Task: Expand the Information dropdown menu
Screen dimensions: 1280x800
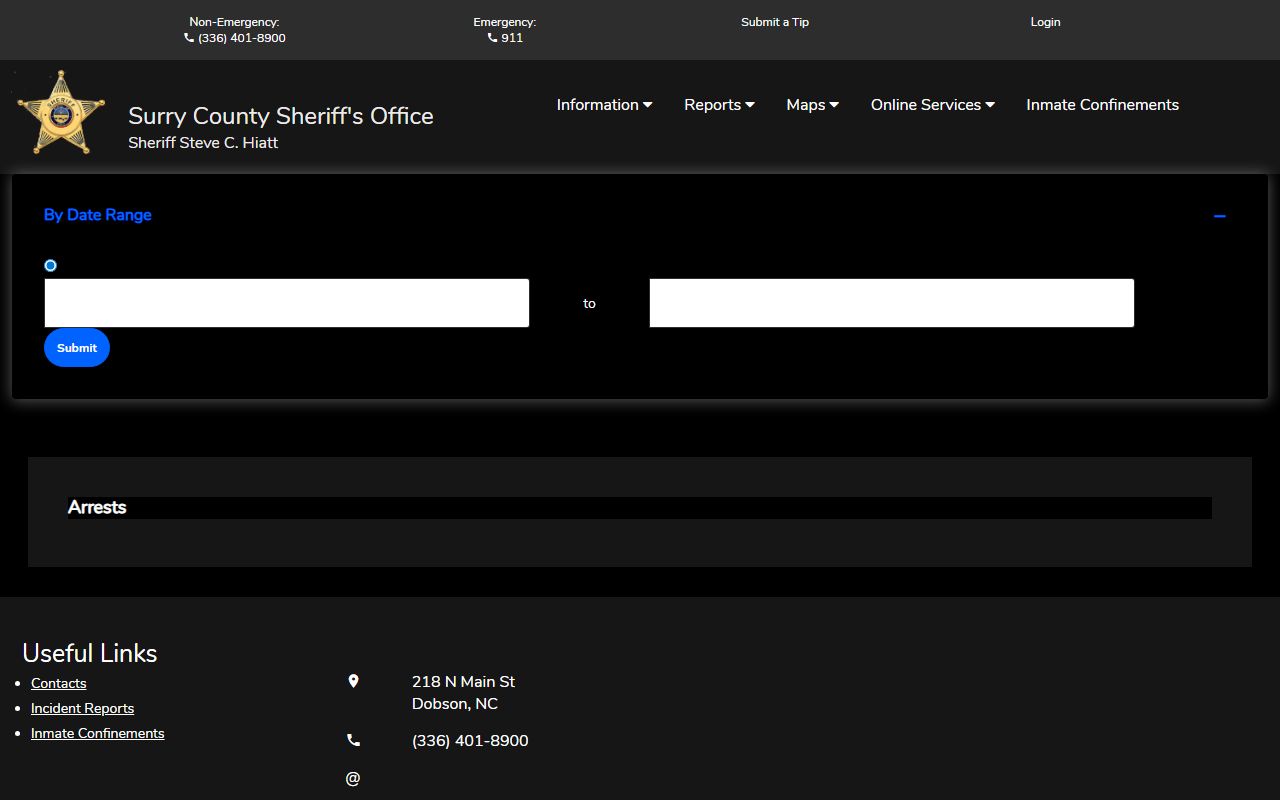Action: (x=604, y=105)
